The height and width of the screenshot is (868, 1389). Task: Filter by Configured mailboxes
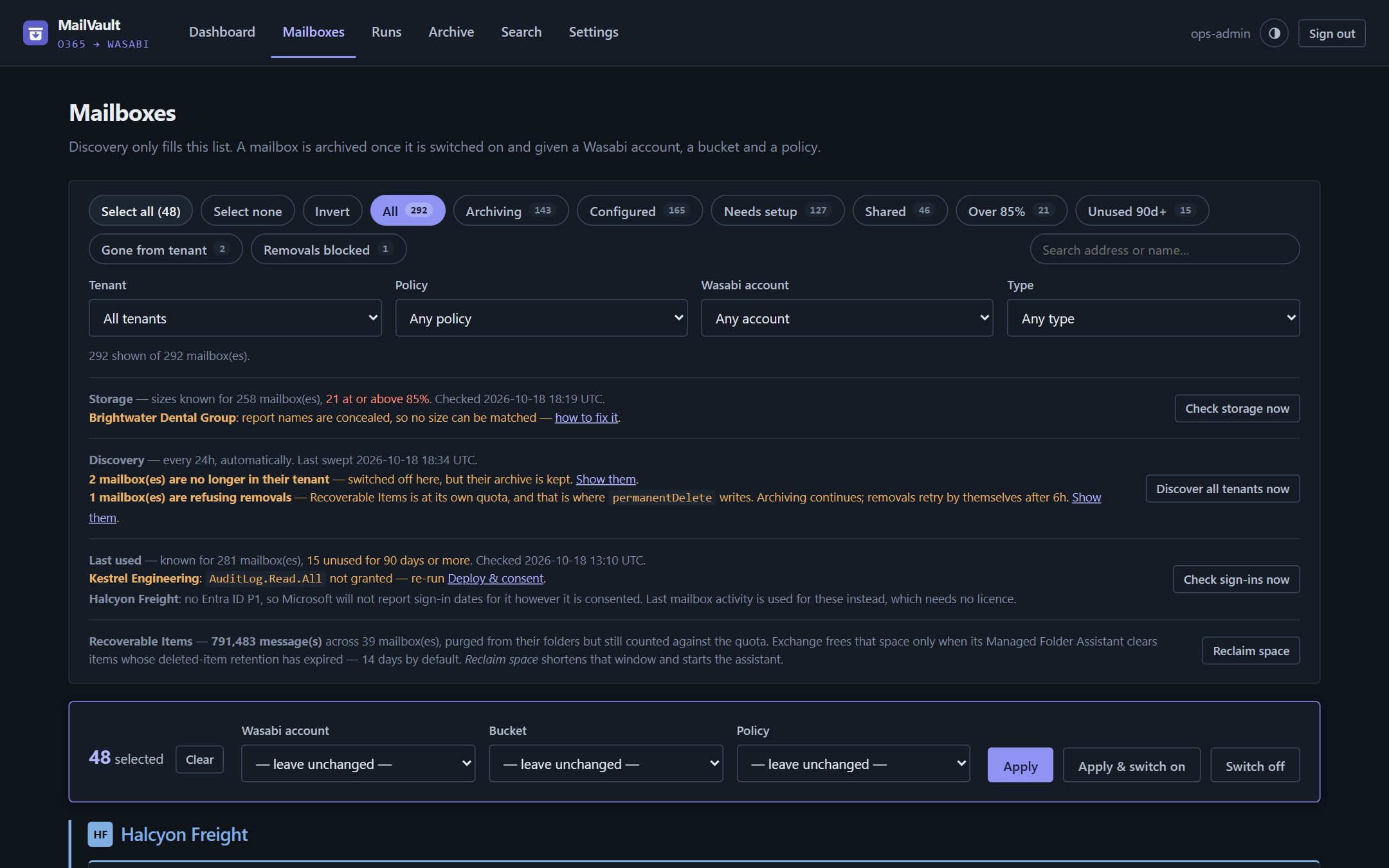coord(639,211)
